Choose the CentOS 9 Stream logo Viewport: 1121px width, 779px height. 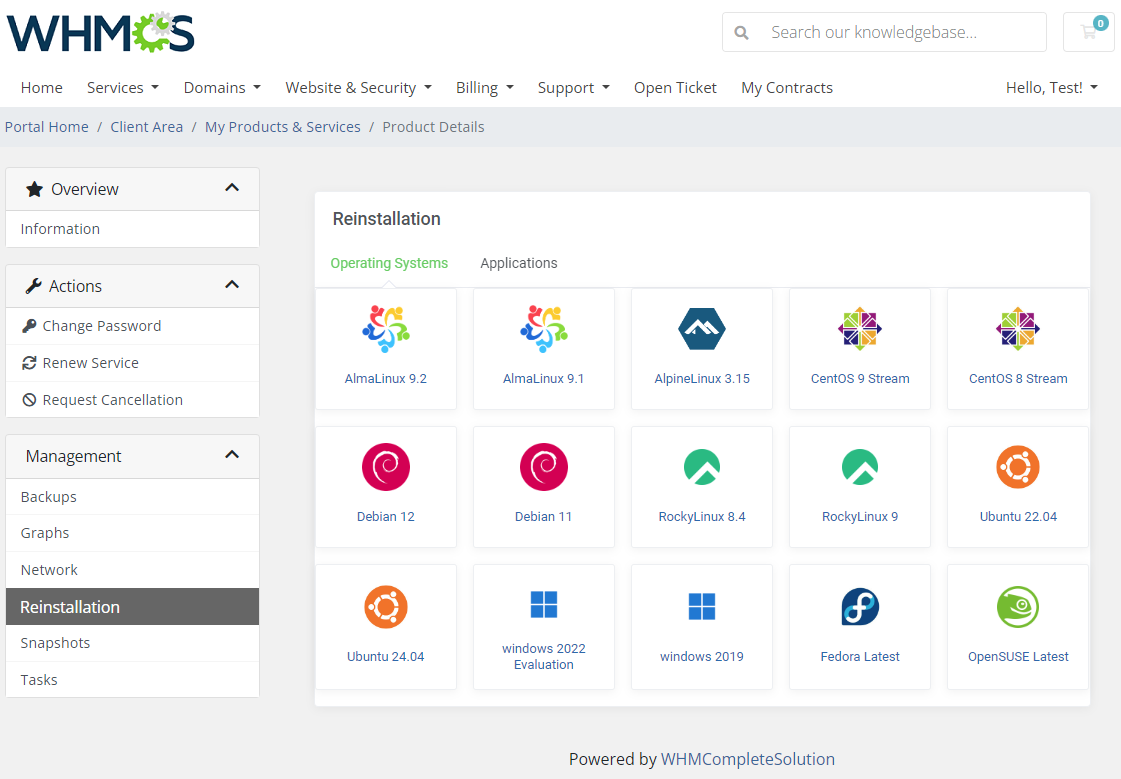point(860,329)
